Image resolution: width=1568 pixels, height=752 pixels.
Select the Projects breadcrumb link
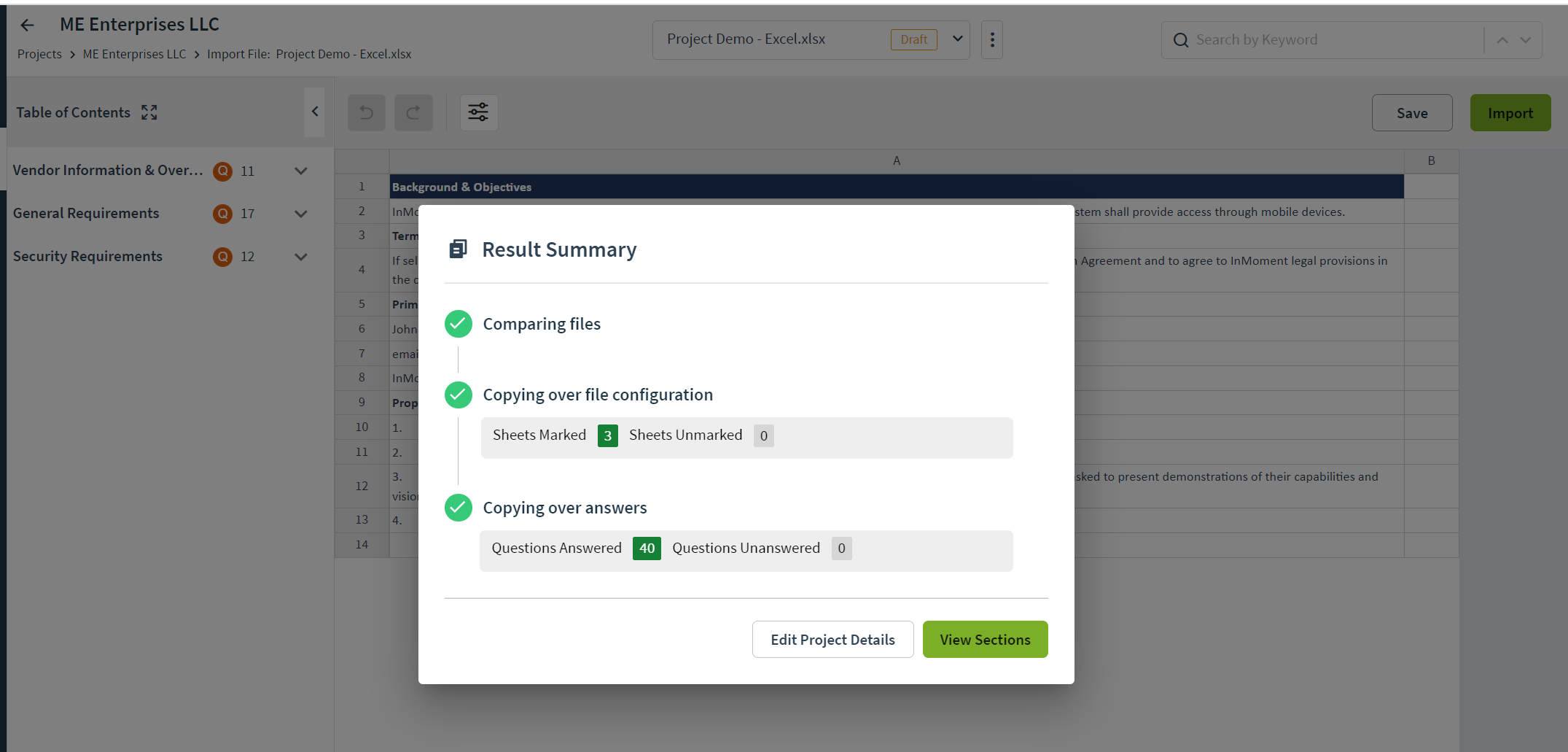click(x=39, y=53)
